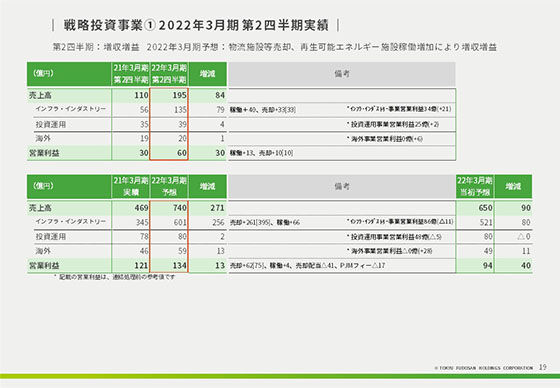Select the 売上高 forecast value 740
This screenshot has width=560, height=388.
tap(180, 208)
